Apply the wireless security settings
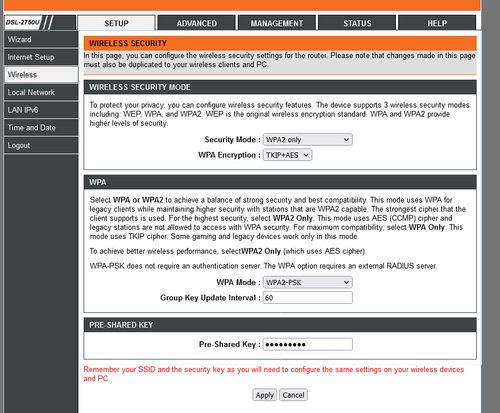 click(x=264, y=395)
